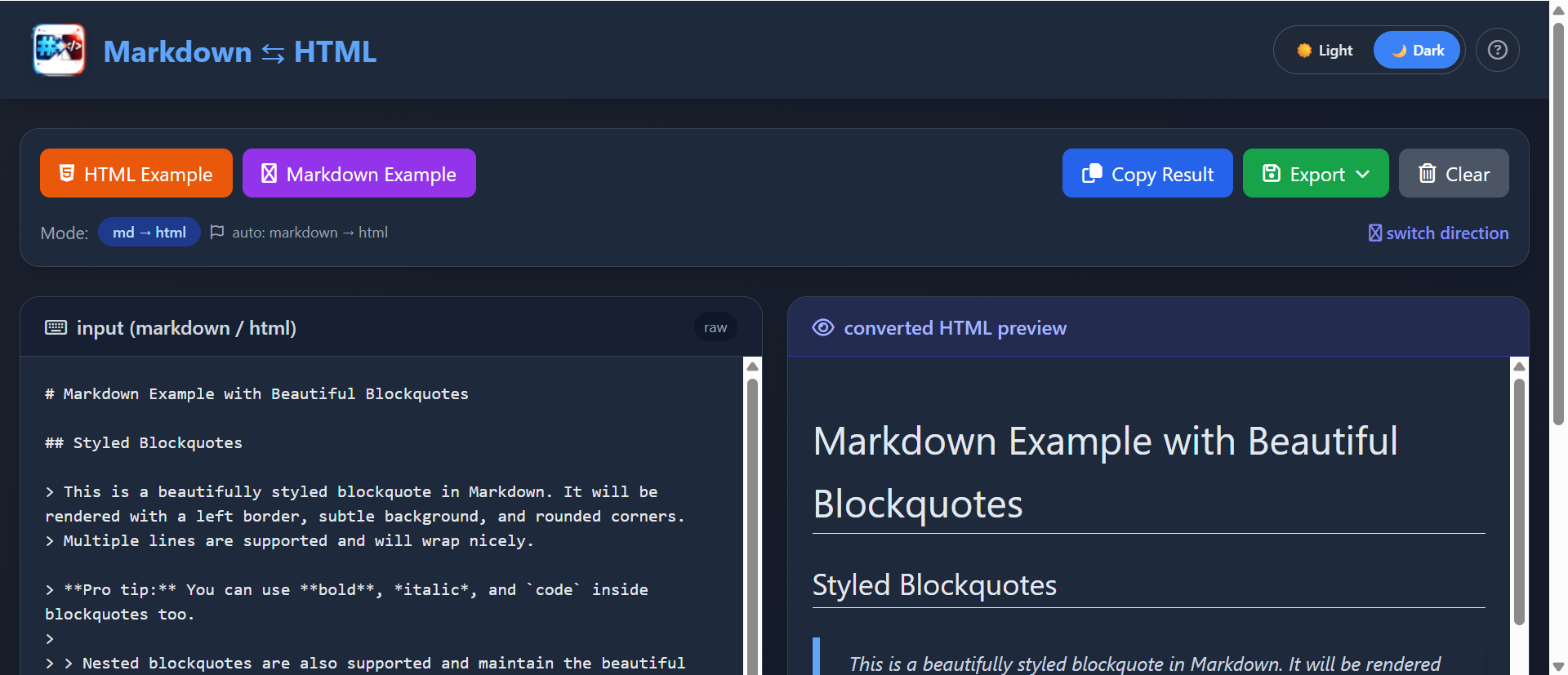Click the raw badge in input header
1568x675 pixels.
click(715, 327)
